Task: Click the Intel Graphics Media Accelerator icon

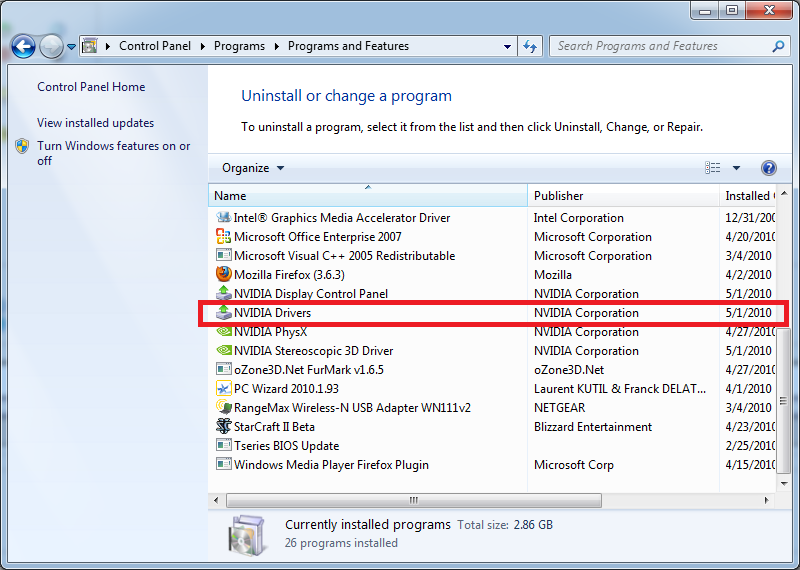Action: [223, 217]
